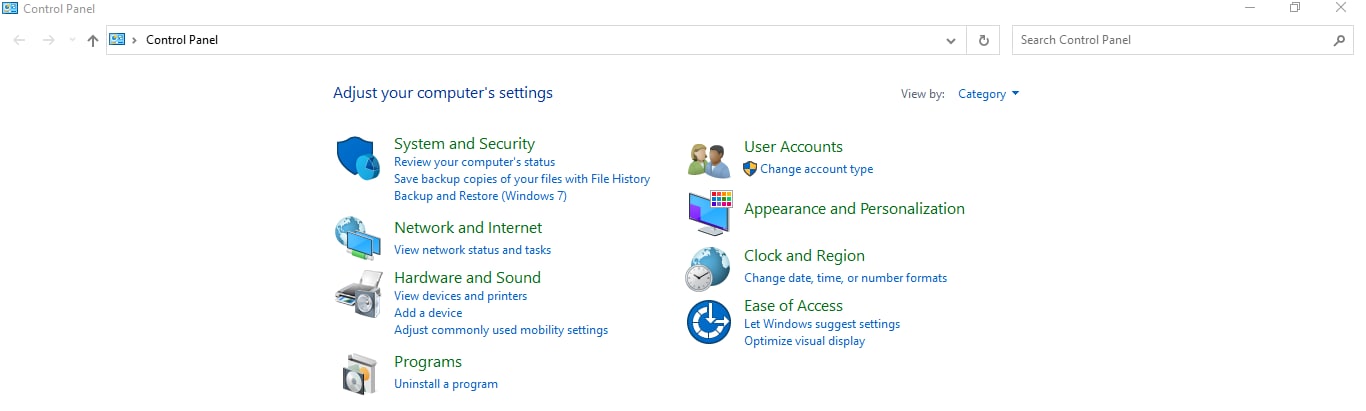Expand the View by Category dropdown
Viewport: 1366px width, 411px height.
tap(989, 94)
